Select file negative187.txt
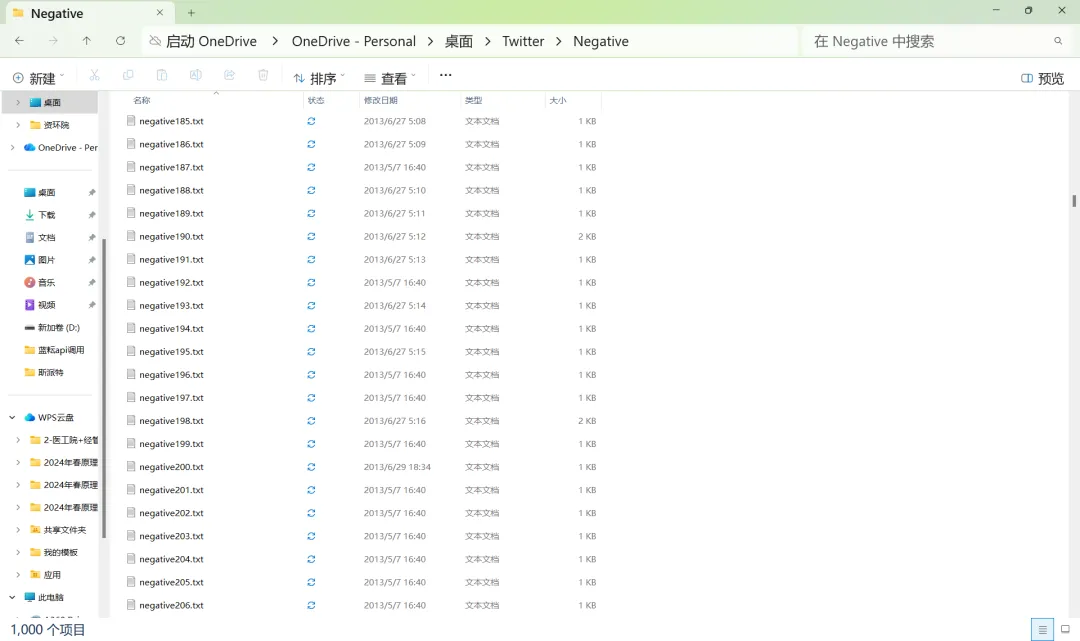 click(x=171, y=167)
